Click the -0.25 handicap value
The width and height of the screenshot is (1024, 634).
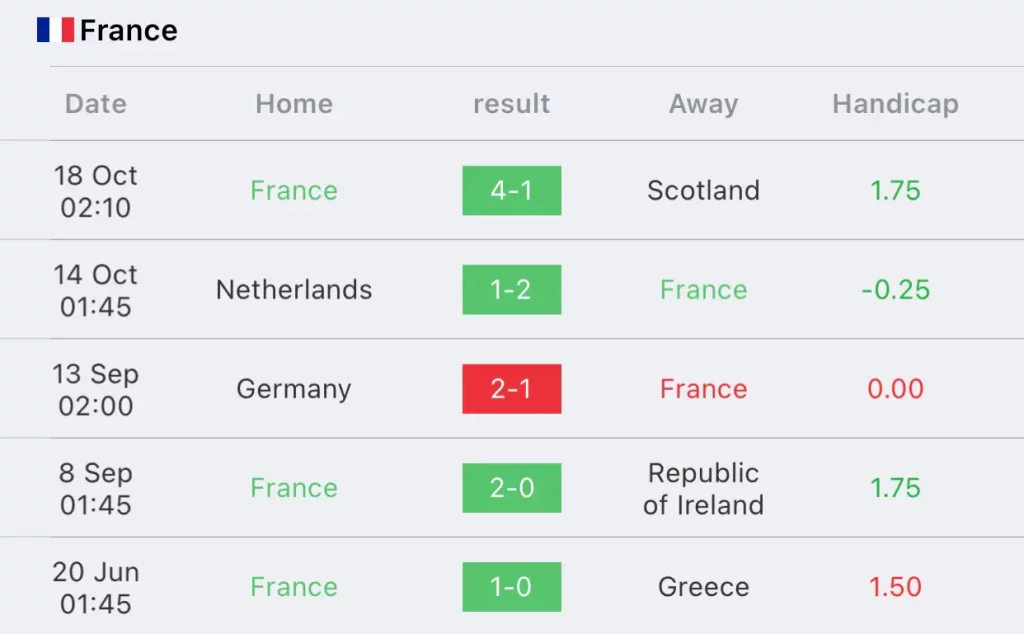895,290
